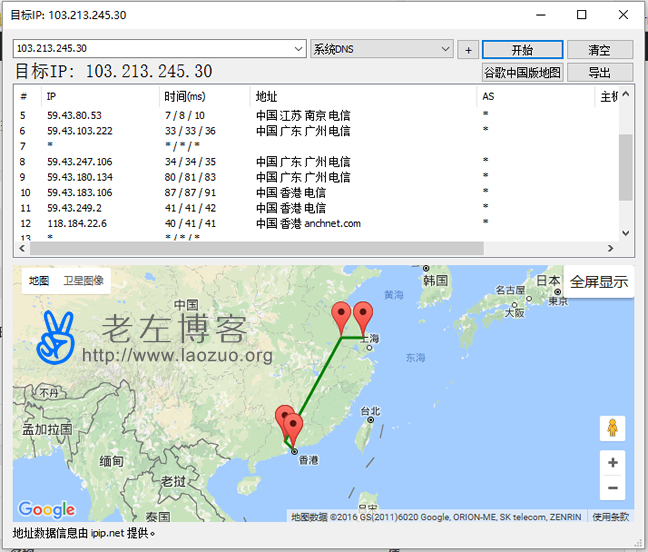Zoom out the map with minus button

612,488
